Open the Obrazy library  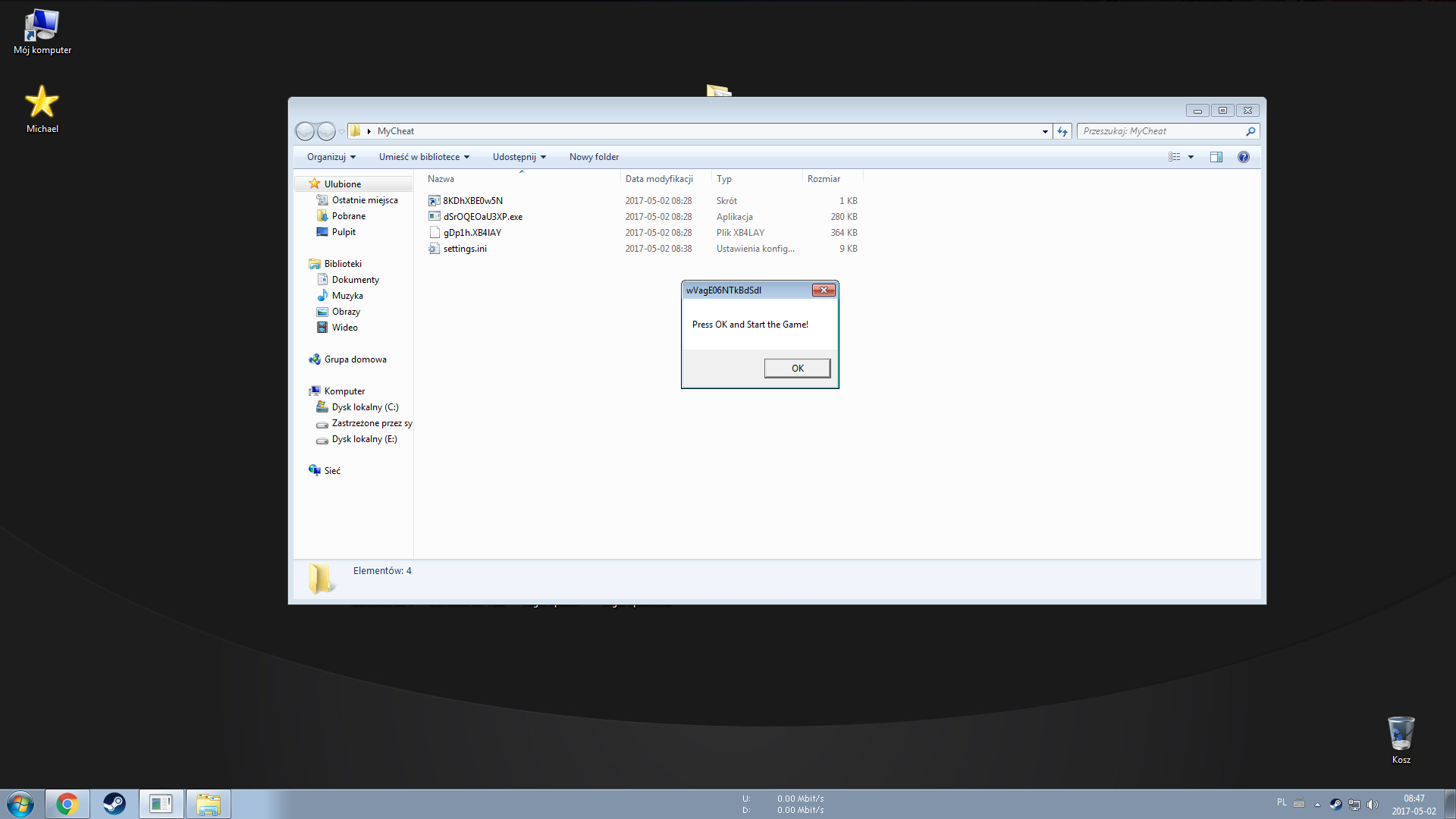[346, 312]
